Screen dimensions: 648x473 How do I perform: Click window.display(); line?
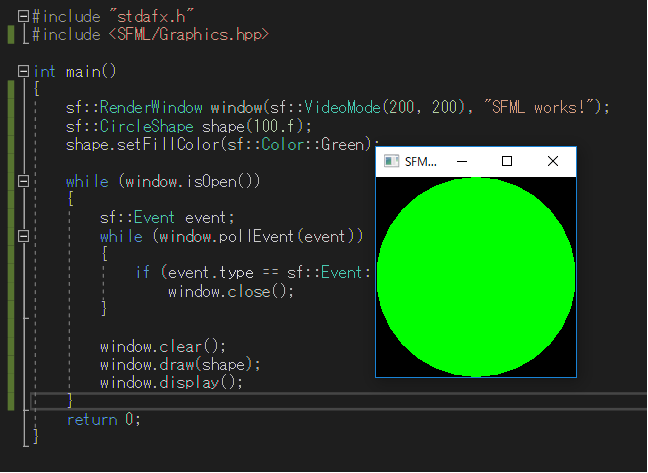(172, 383)
